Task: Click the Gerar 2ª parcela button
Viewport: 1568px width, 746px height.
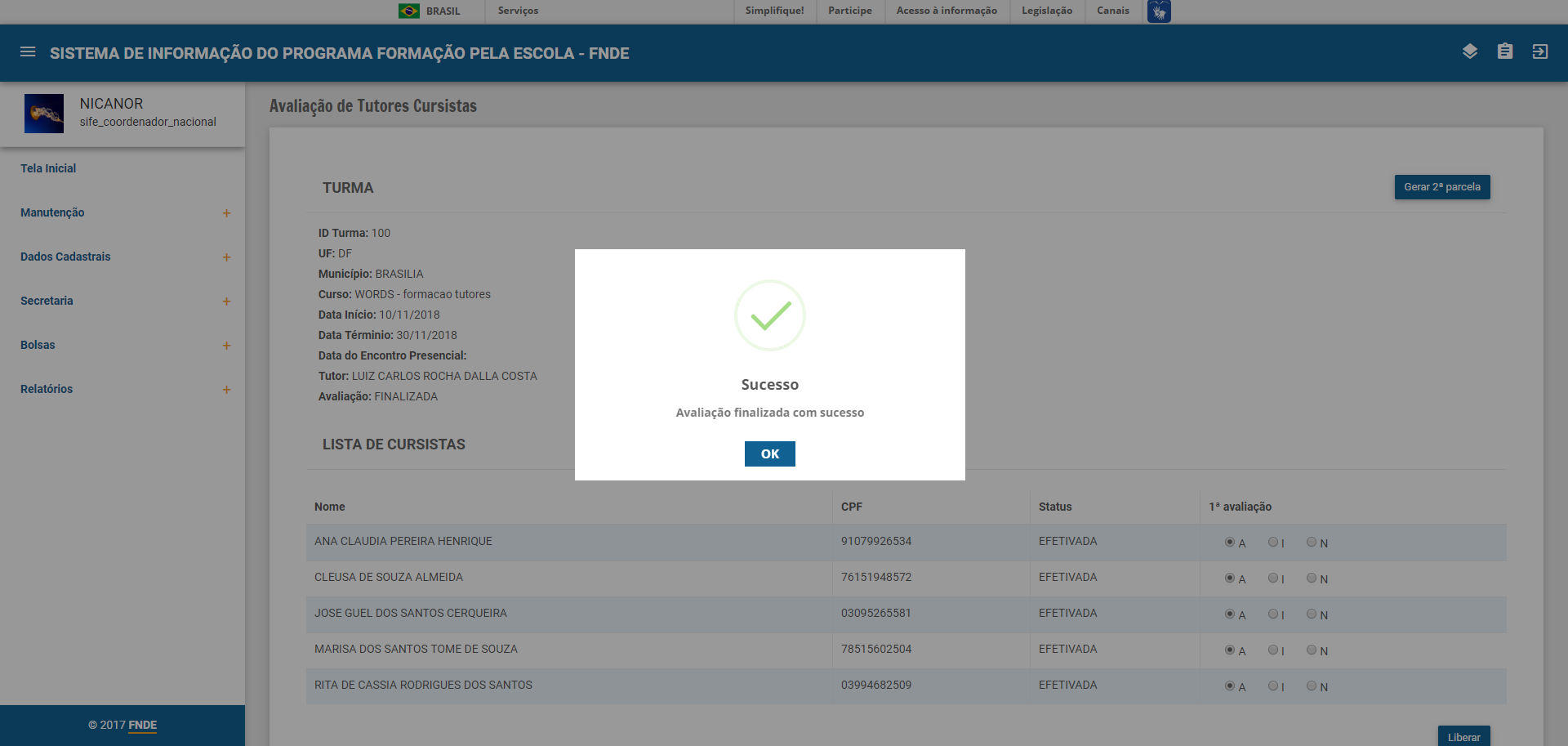Action: 1441,187
